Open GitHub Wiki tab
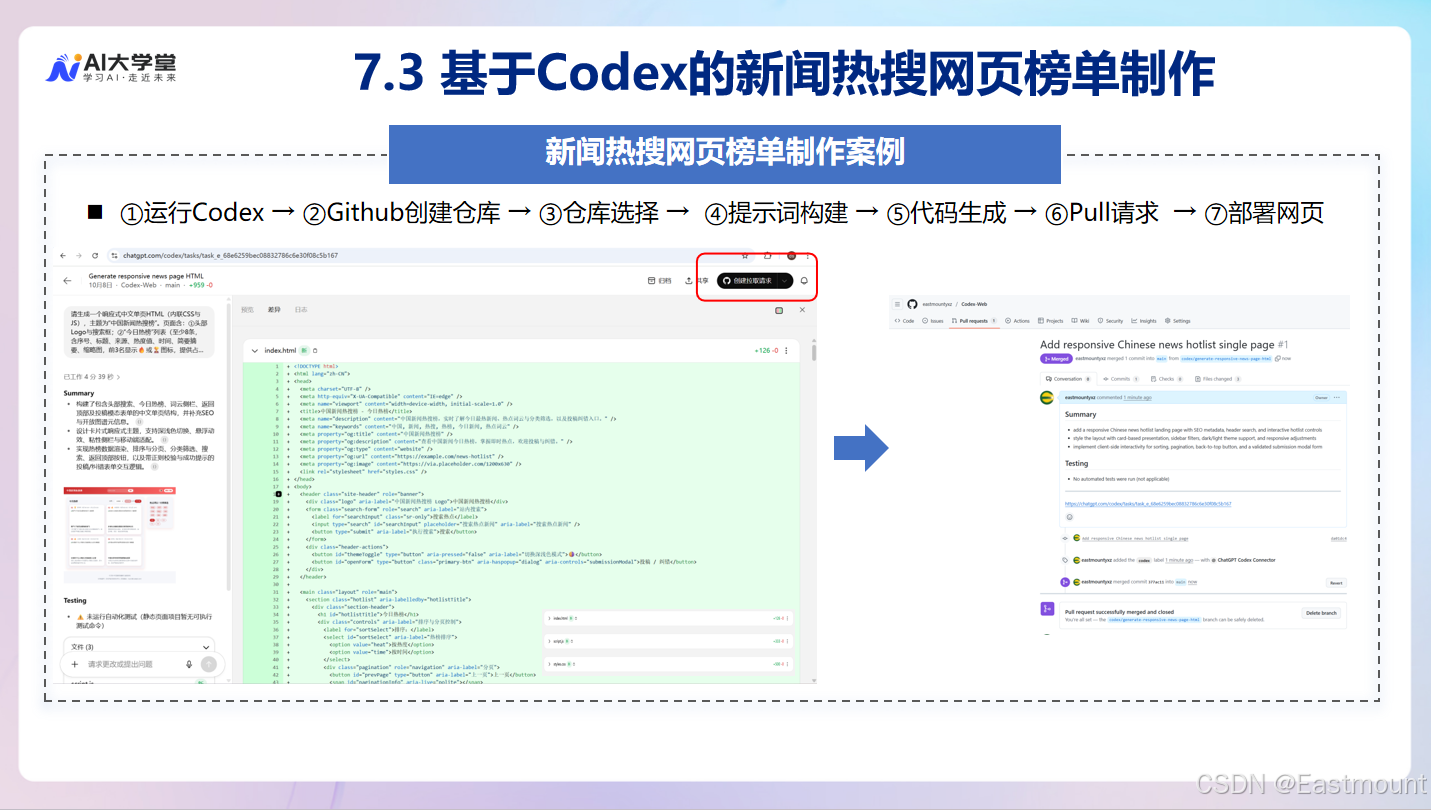 1080,321
